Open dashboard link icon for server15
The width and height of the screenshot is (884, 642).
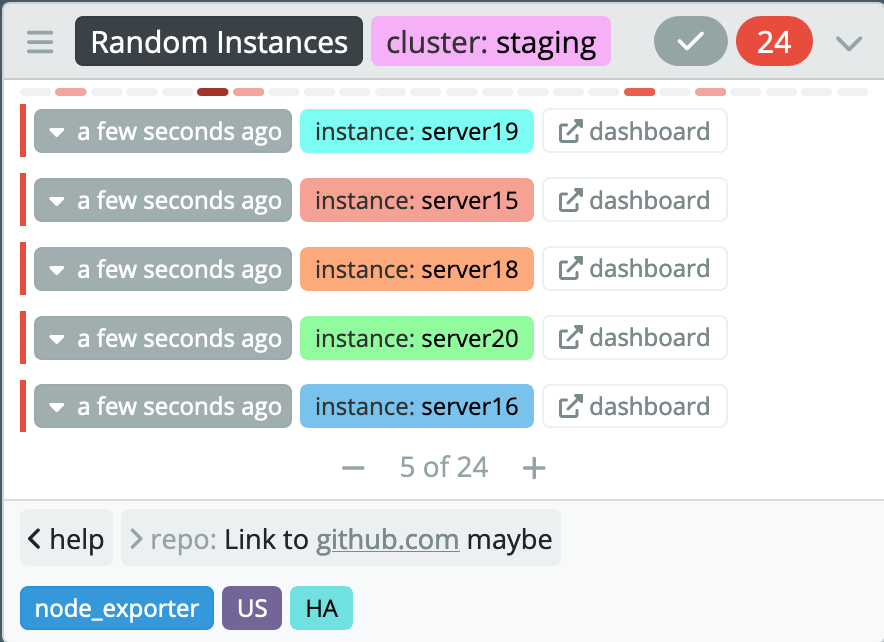(570, 200)
